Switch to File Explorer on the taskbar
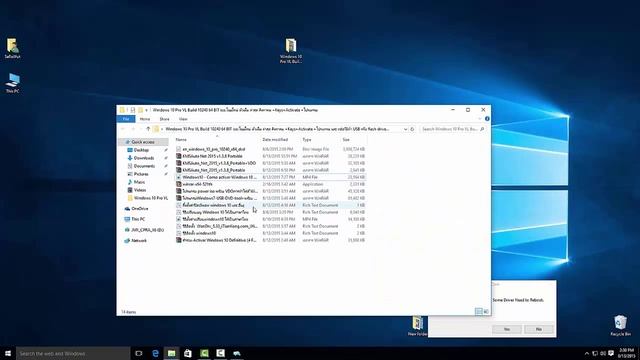 click(x=171, y=353)
